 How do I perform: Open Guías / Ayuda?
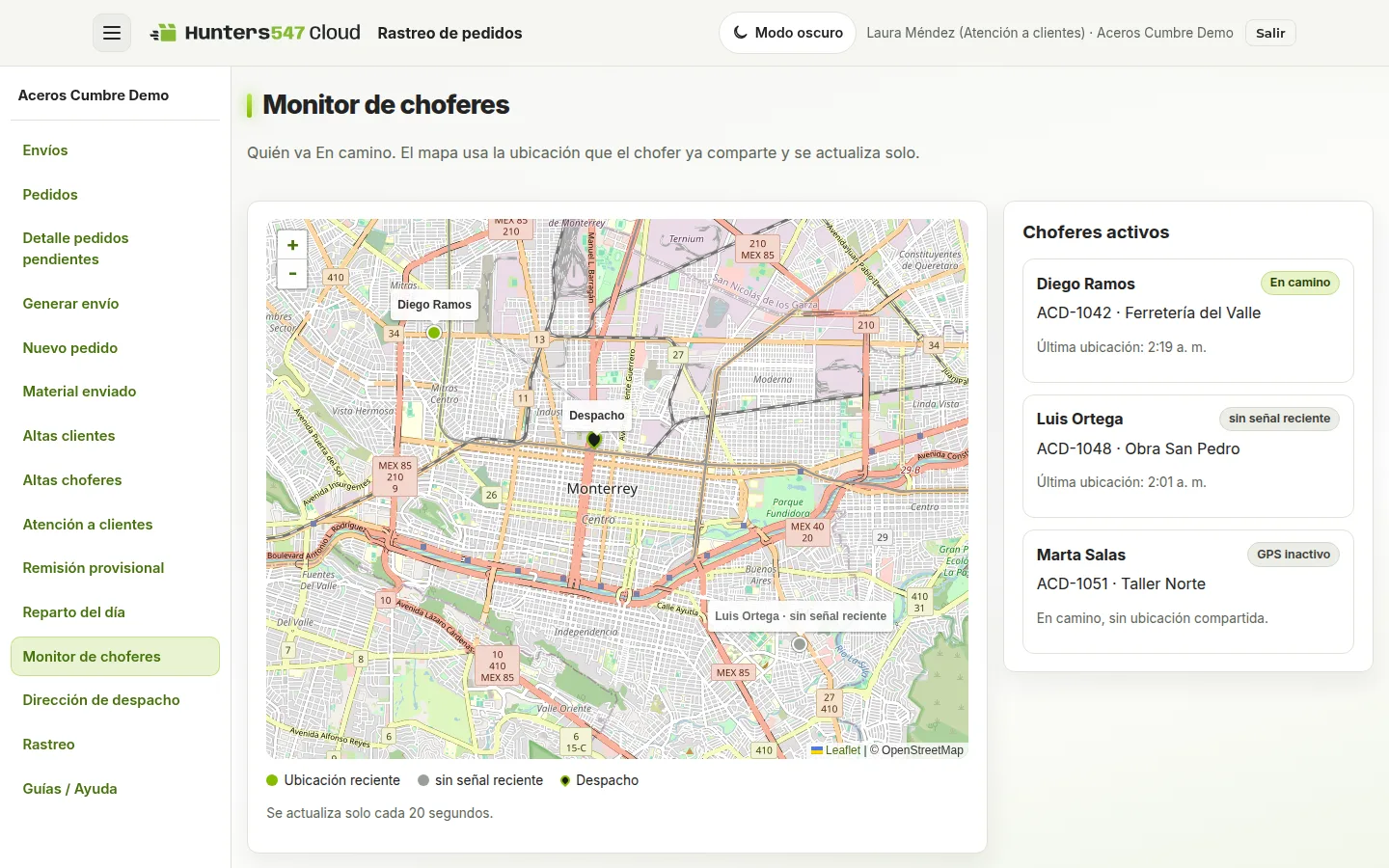pyautogui.click(x=115, y=789)
